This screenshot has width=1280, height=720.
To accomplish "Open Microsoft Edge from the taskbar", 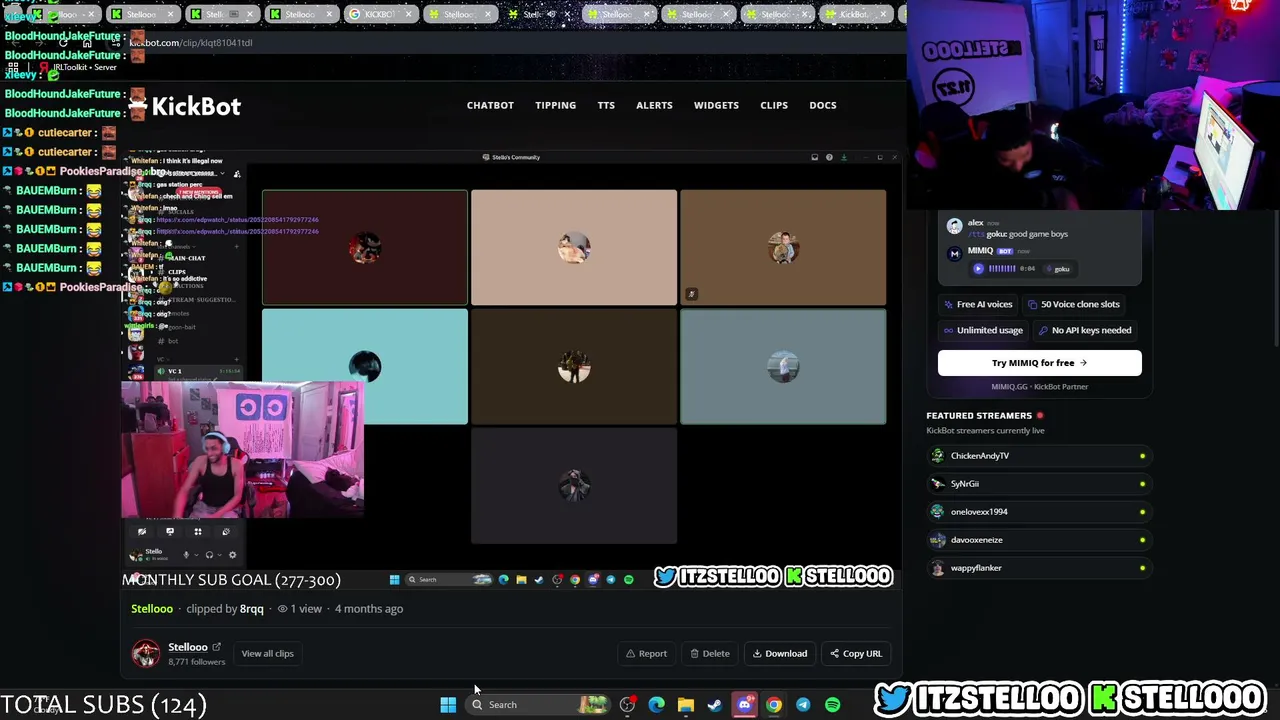I will [x=656, y=705].
